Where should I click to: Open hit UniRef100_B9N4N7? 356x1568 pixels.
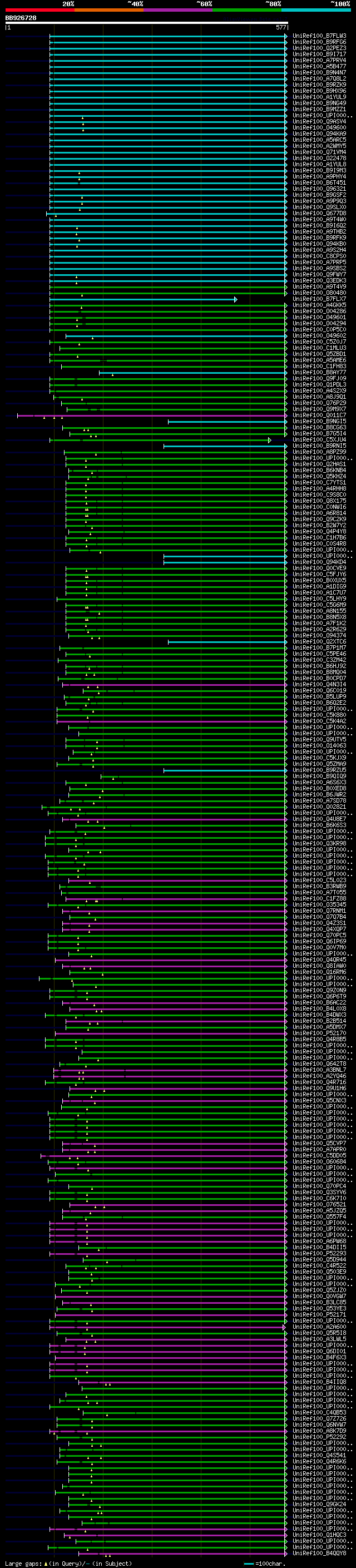319,72
